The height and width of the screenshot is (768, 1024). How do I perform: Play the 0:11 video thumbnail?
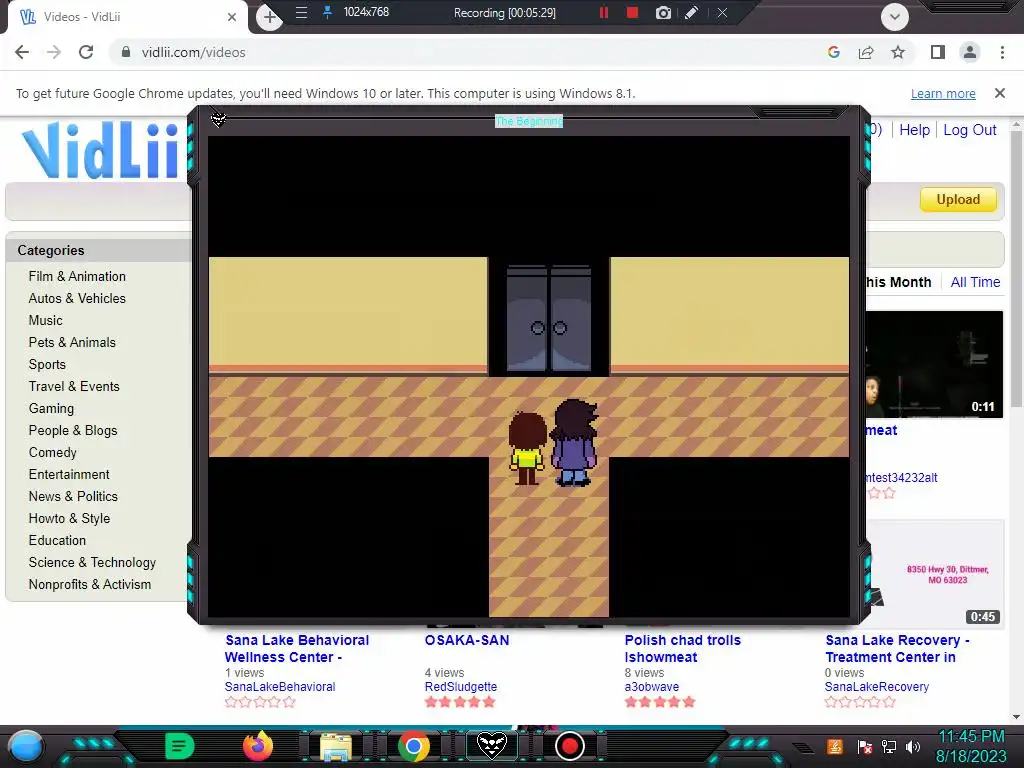coord(934,364)
